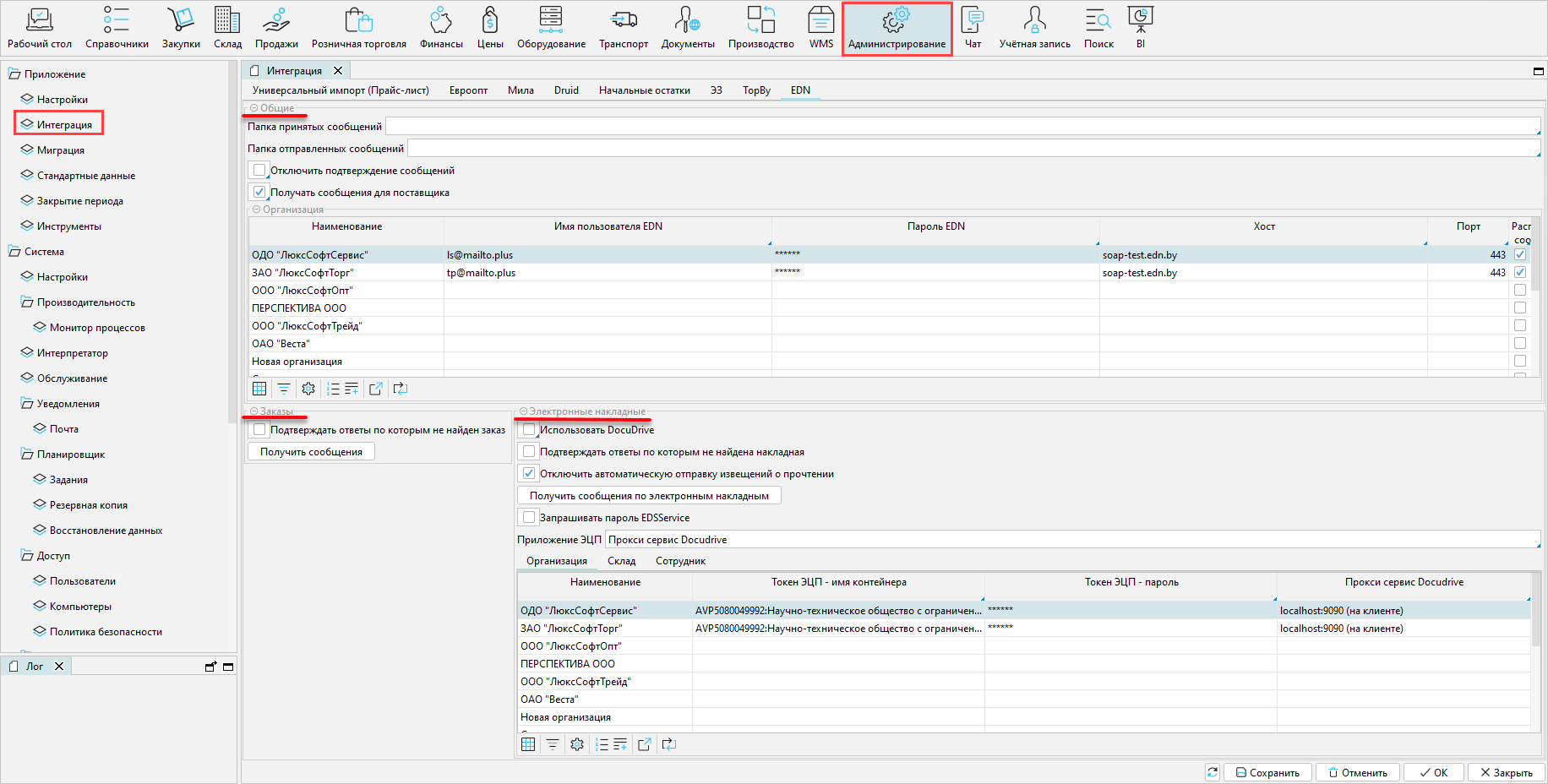Collapse the Электронные накладные section
1548x784 pixels.
(x=524, y=411)
